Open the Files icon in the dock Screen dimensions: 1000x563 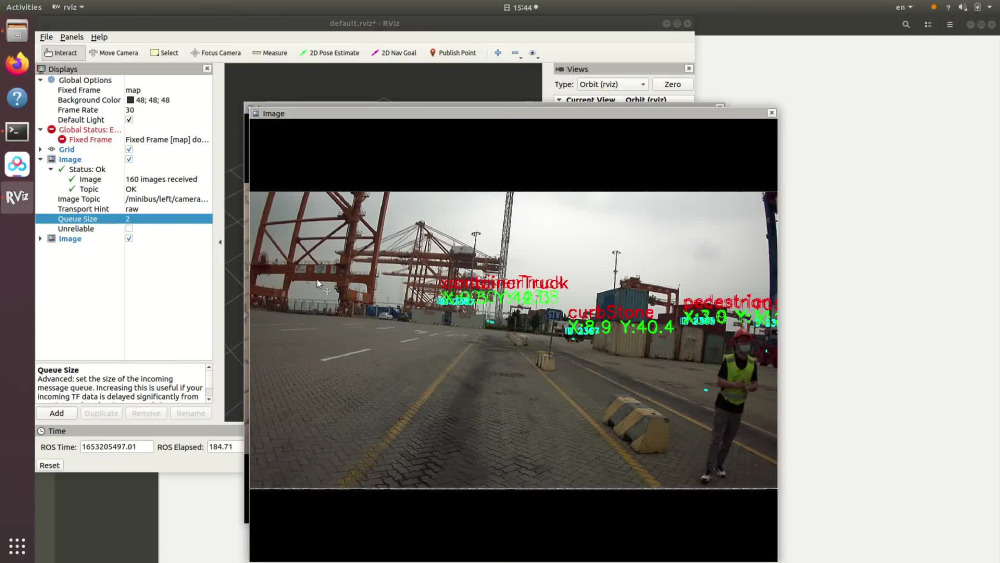point(17,30)
